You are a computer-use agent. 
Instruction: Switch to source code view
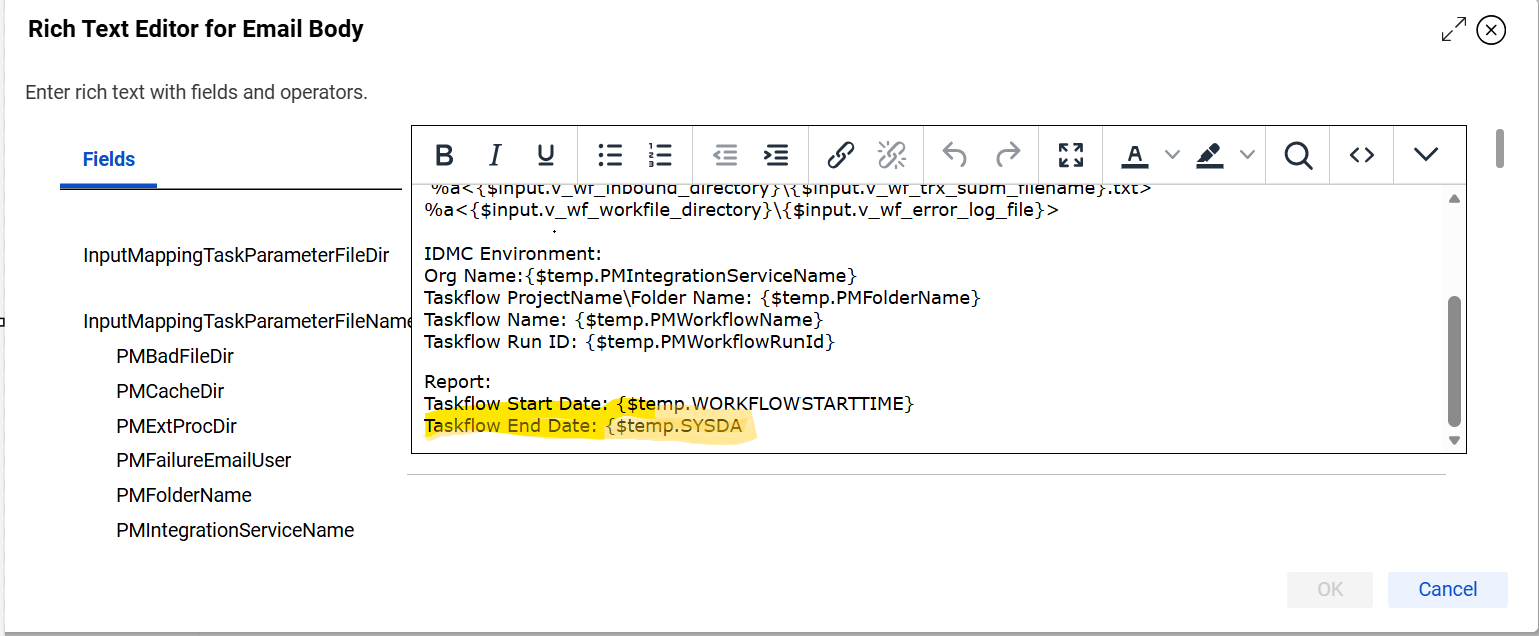1362,155
